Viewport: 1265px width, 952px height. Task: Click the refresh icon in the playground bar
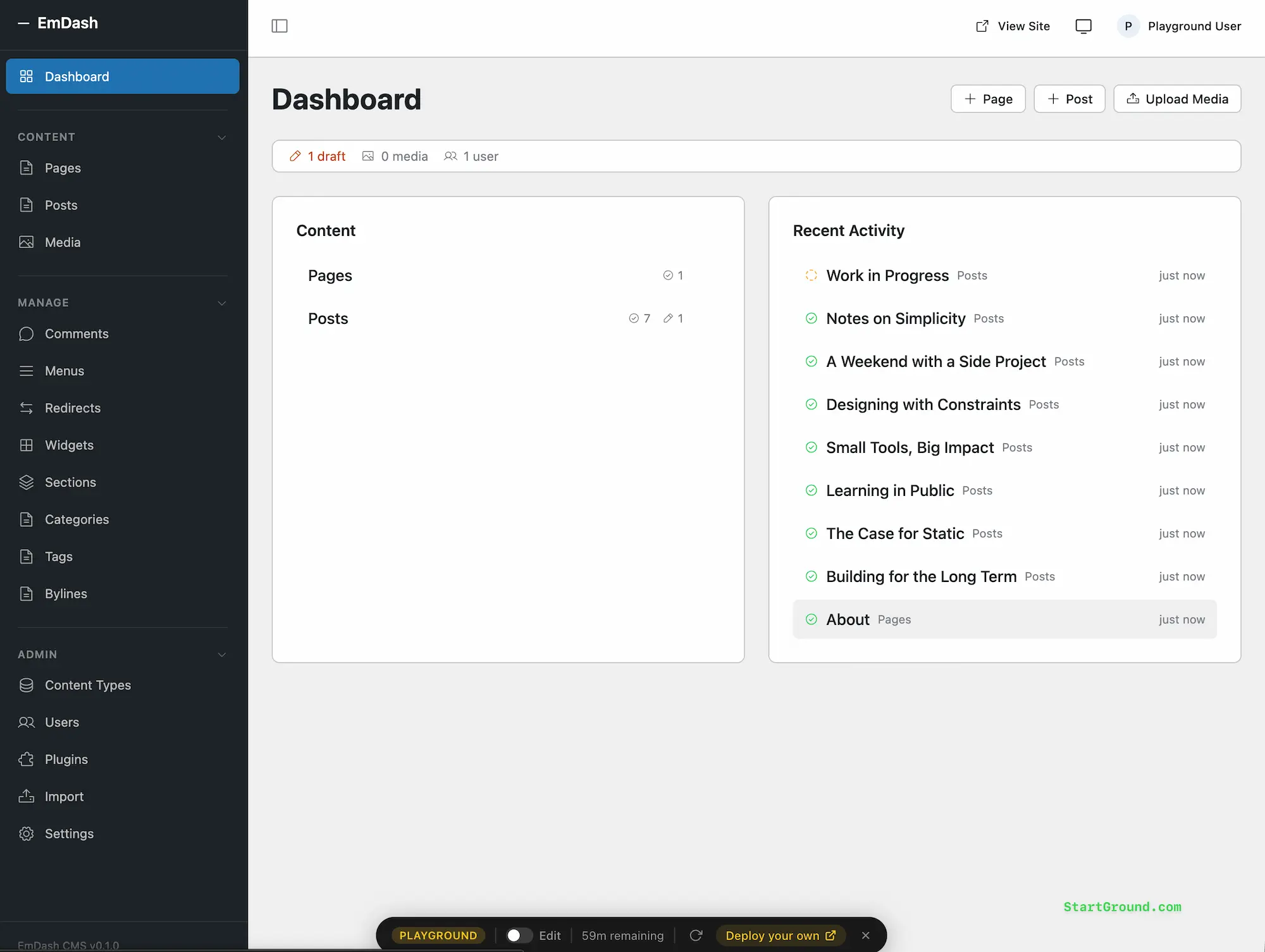point(696,935)
